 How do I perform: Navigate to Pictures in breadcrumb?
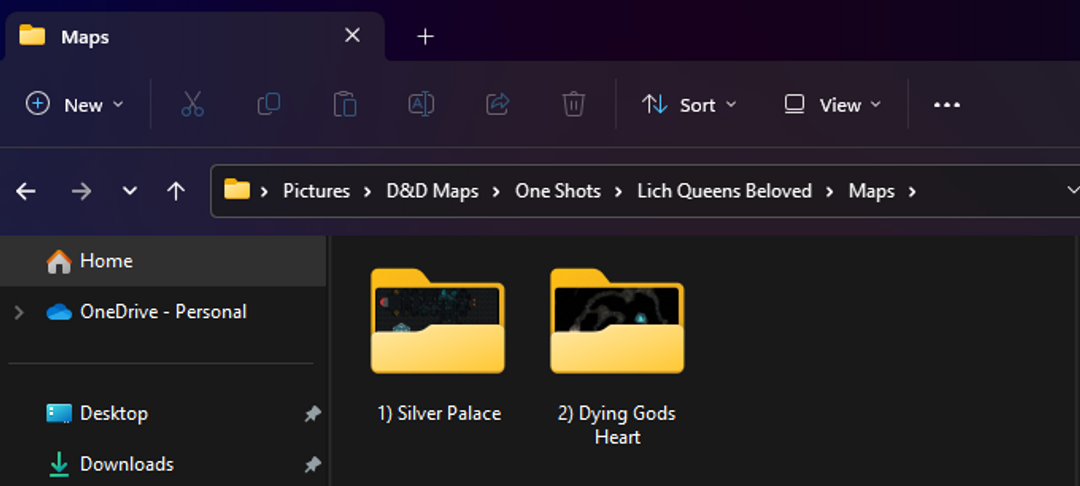click(x=316, y=191)
